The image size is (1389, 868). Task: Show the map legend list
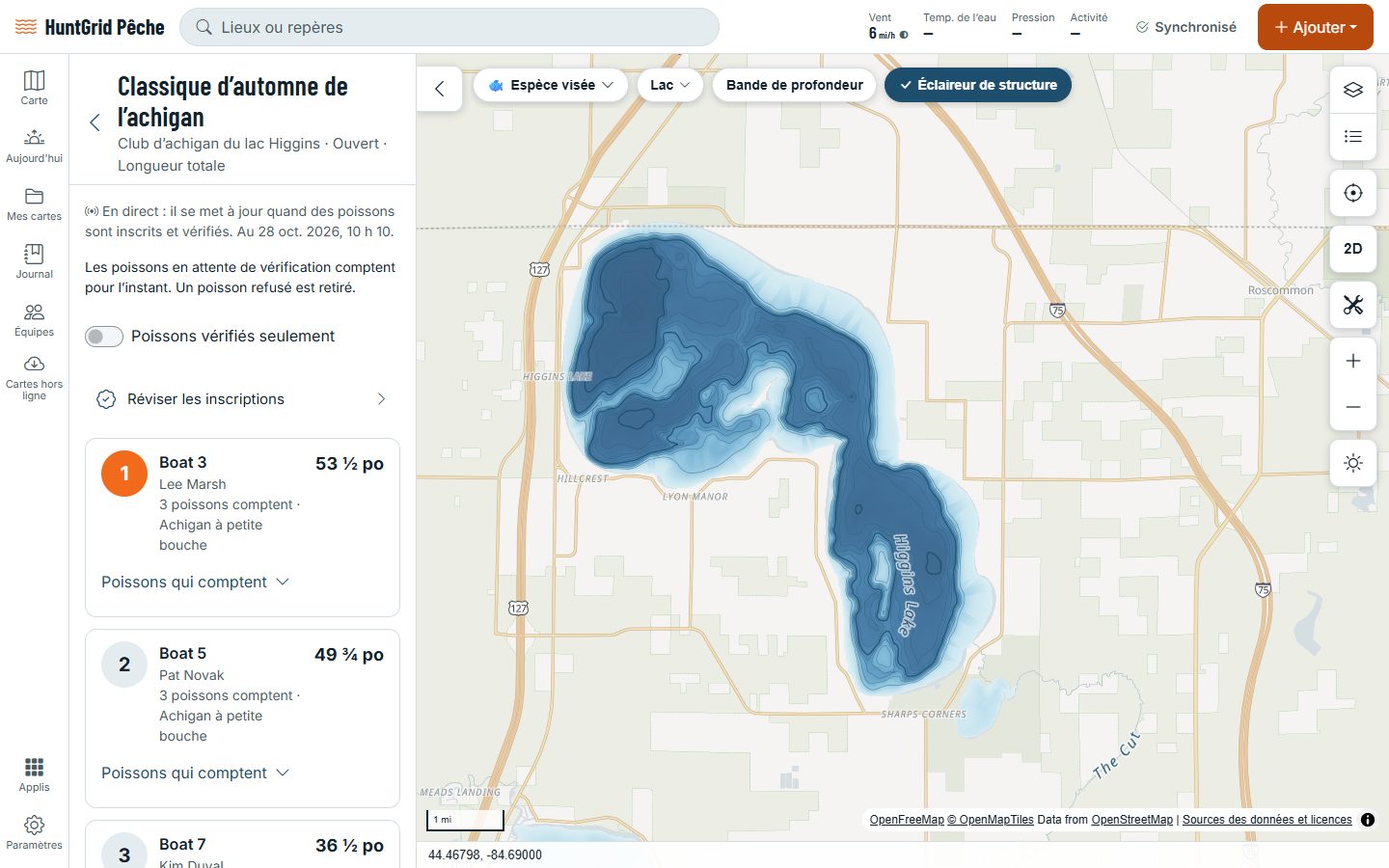pos(1353,136)
